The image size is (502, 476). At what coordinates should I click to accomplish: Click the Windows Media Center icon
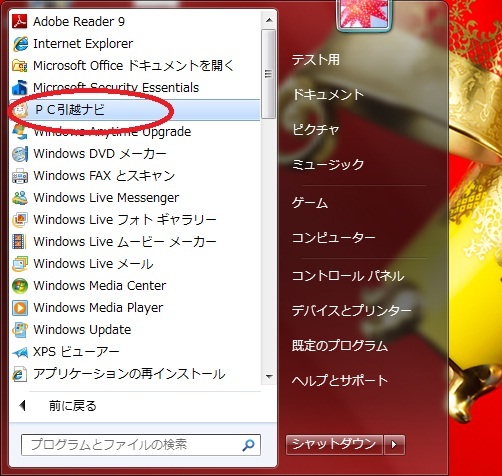[20, 286]
